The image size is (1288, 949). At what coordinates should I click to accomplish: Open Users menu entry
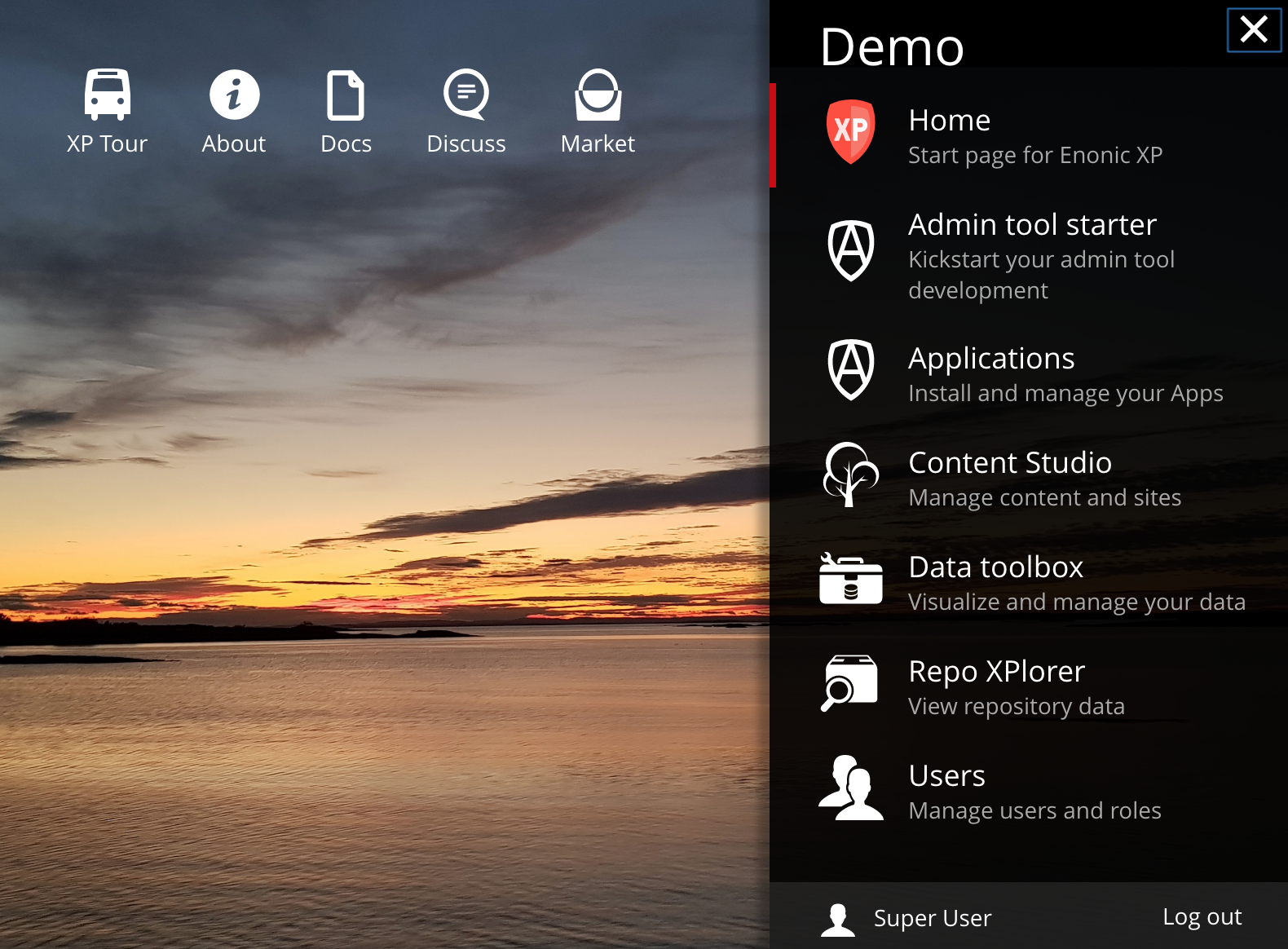(1029, 791)
